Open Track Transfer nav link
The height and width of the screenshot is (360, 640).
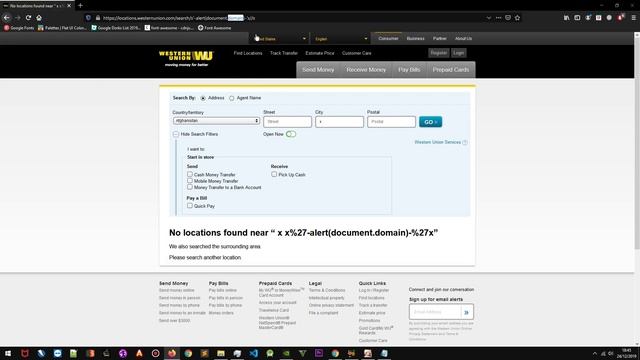(284, 53)
